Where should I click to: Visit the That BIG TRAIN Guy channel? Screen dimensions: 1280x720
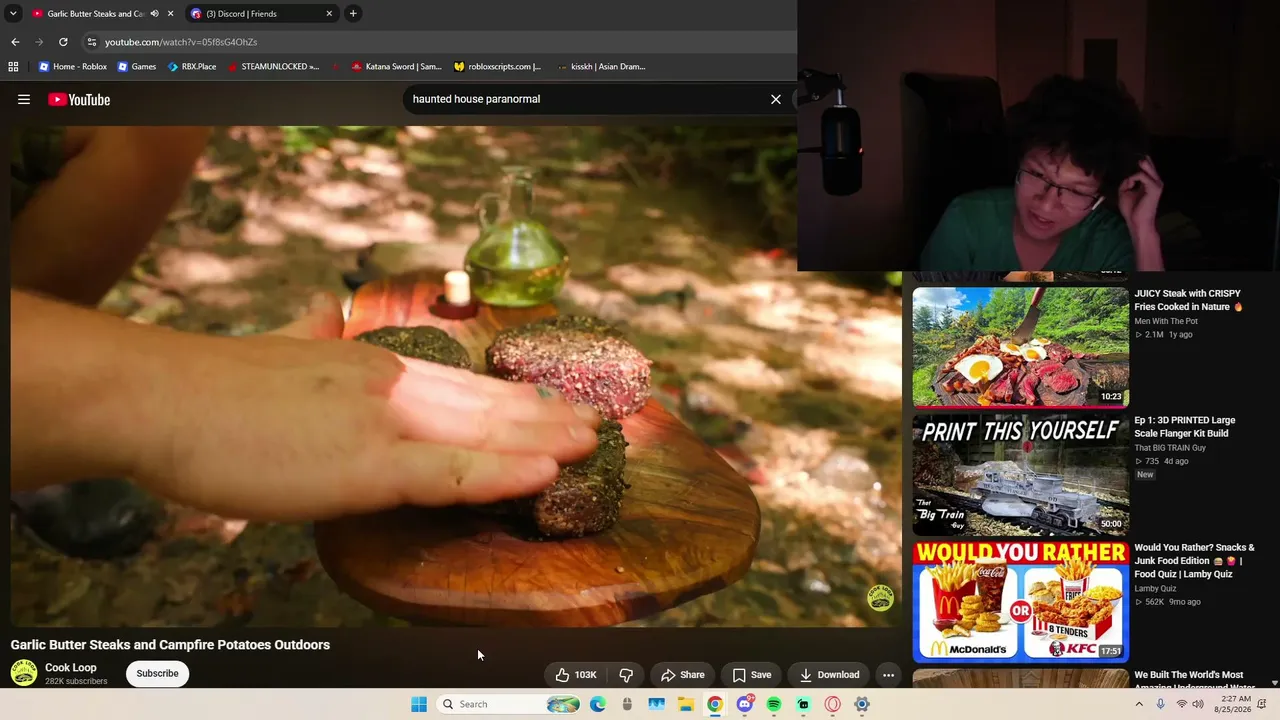pos(1170,448)
